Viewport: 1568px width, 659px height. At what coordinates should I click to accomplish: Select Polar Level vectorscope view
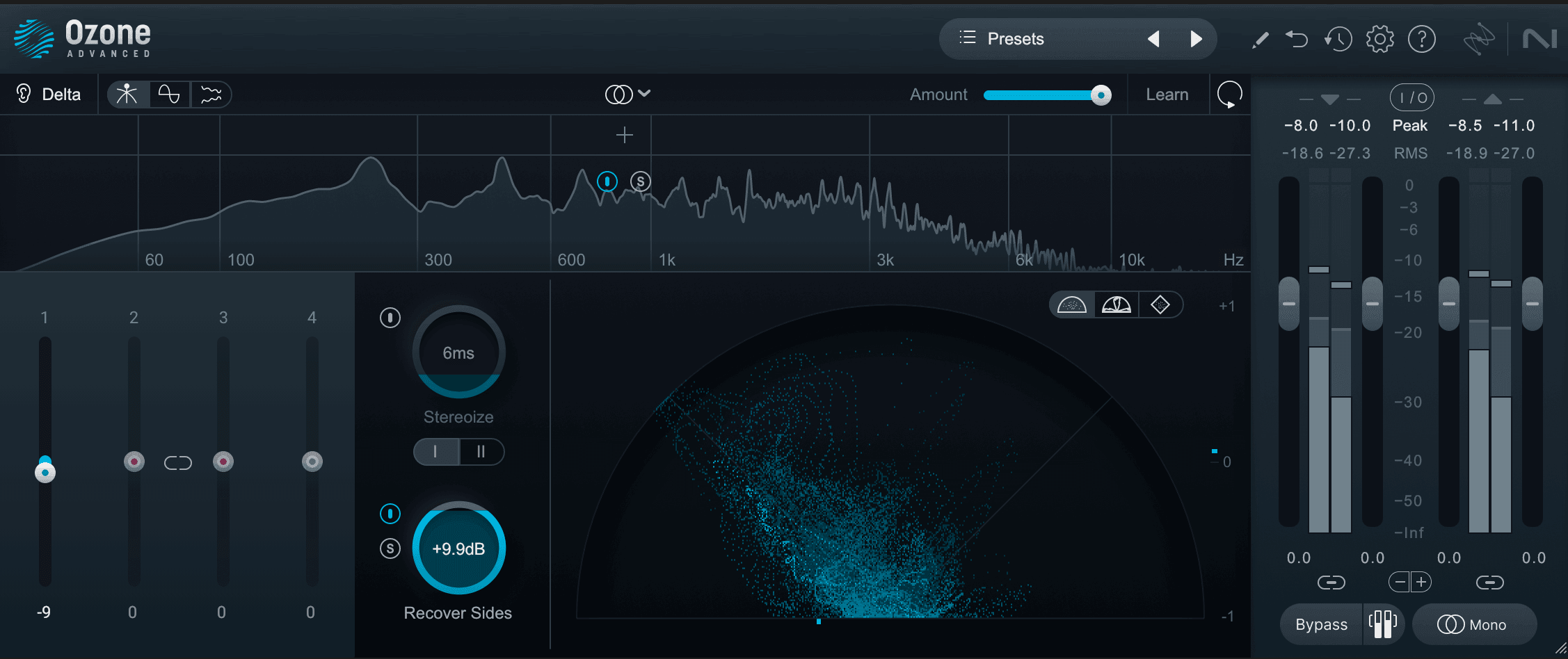(1117, 304)
